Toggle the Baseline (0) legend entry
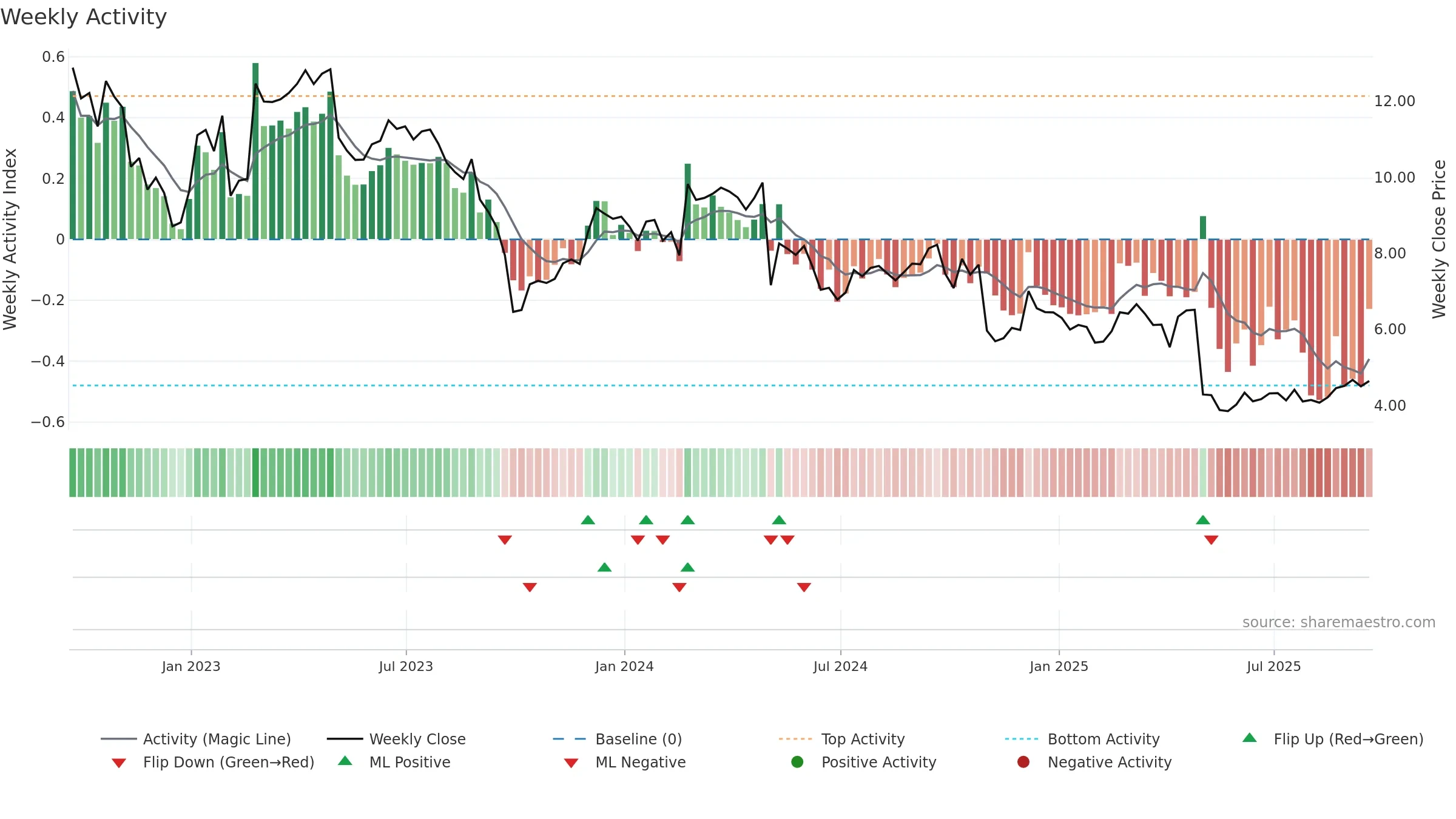Viewport: 1456px width, 819px height. coord(618,739)
